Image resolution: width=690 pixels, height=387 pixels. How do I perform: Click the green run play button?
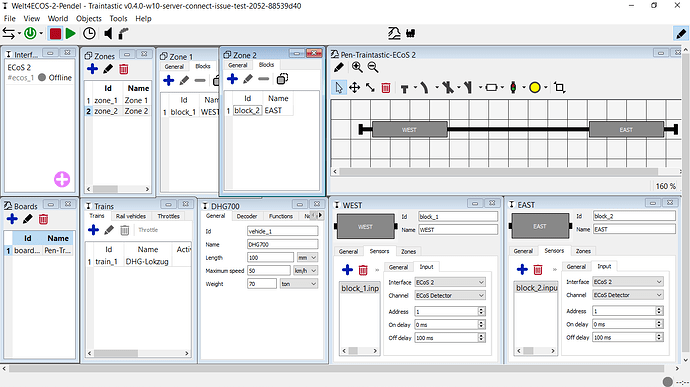[x=70, y=33]
